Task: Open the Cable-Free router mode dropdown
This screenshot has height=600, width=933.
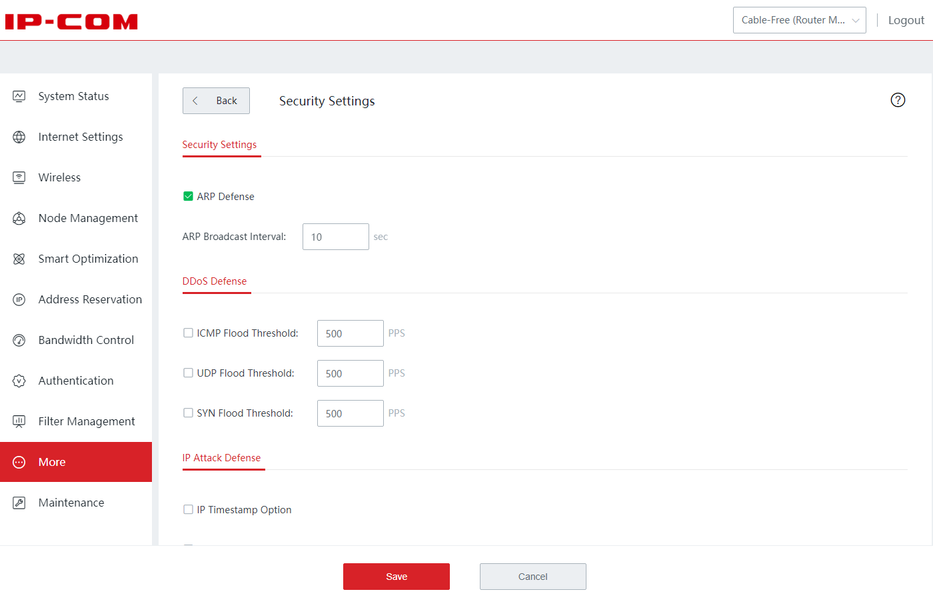Action: (x=799, y=20)
